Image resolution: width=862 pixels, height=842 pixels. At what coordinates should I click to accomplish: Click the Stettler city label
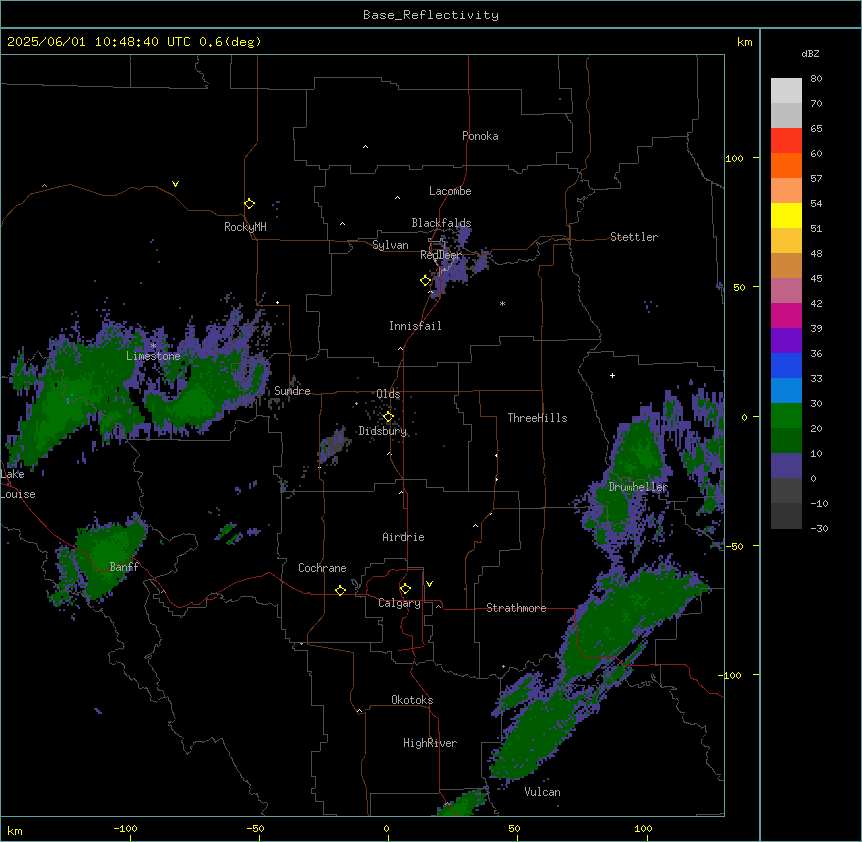(634, 237)
